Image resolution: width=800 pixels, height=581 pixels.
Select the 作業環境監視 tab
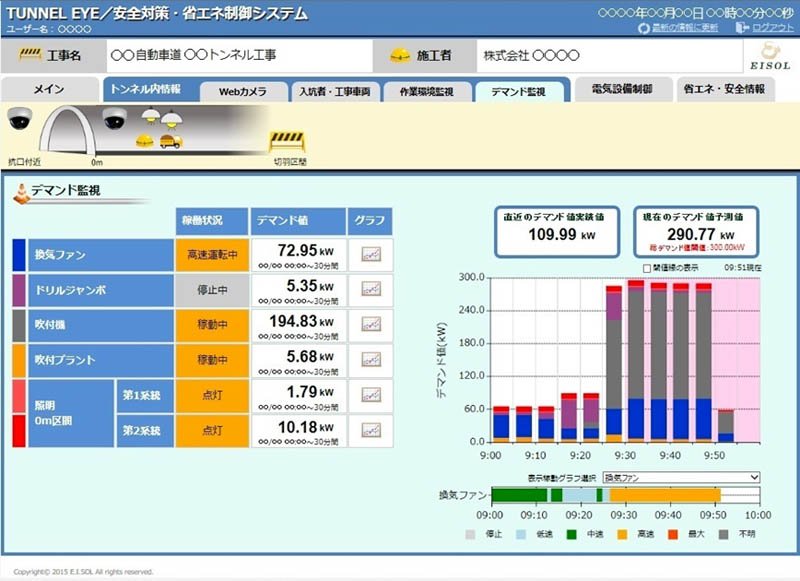click(x=427, y=92)
